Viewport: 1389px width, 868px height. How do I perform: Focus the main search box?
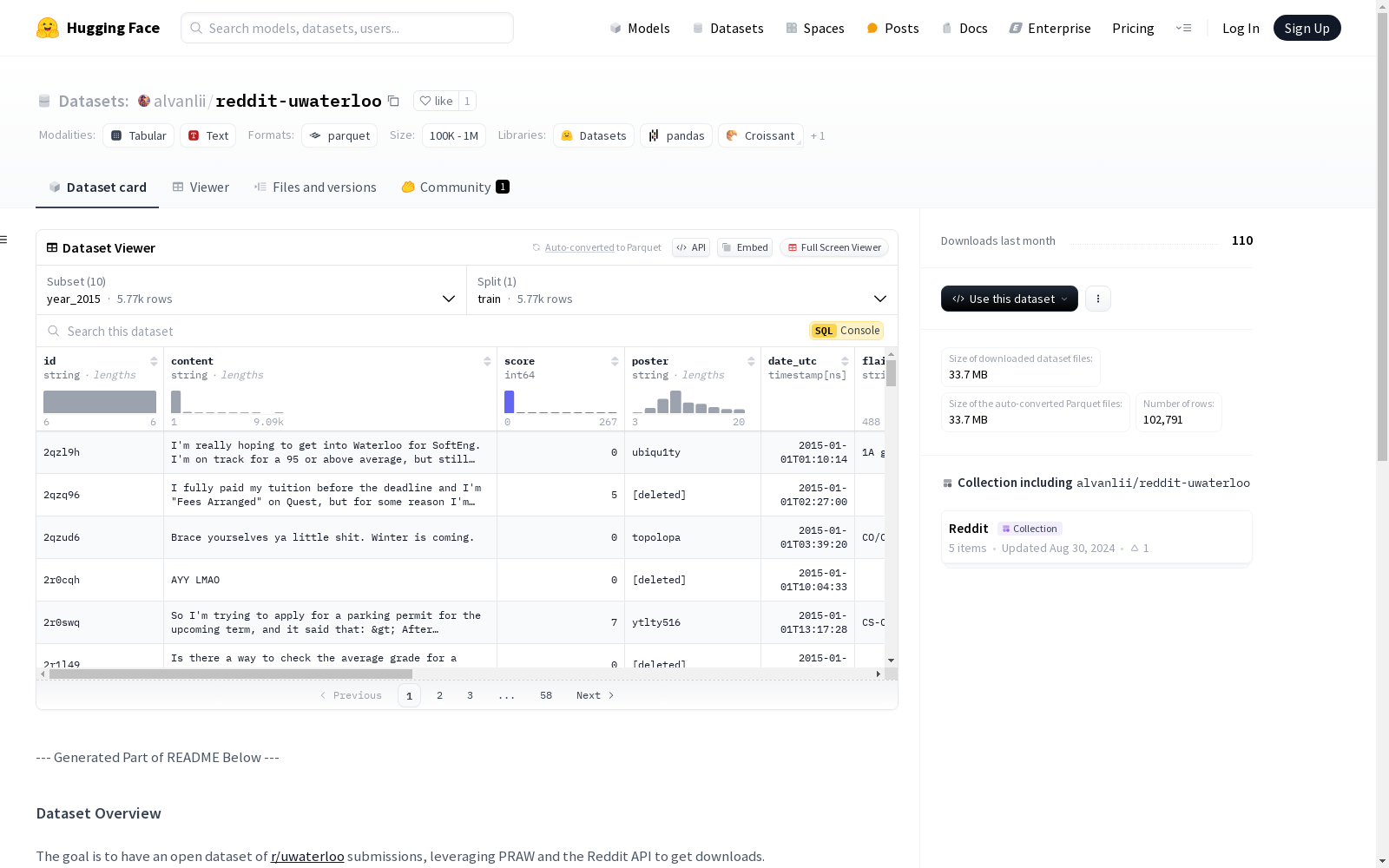347,28
